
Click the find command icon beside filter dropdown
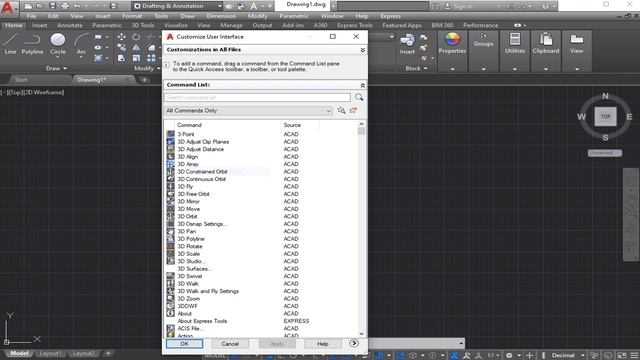341,110
